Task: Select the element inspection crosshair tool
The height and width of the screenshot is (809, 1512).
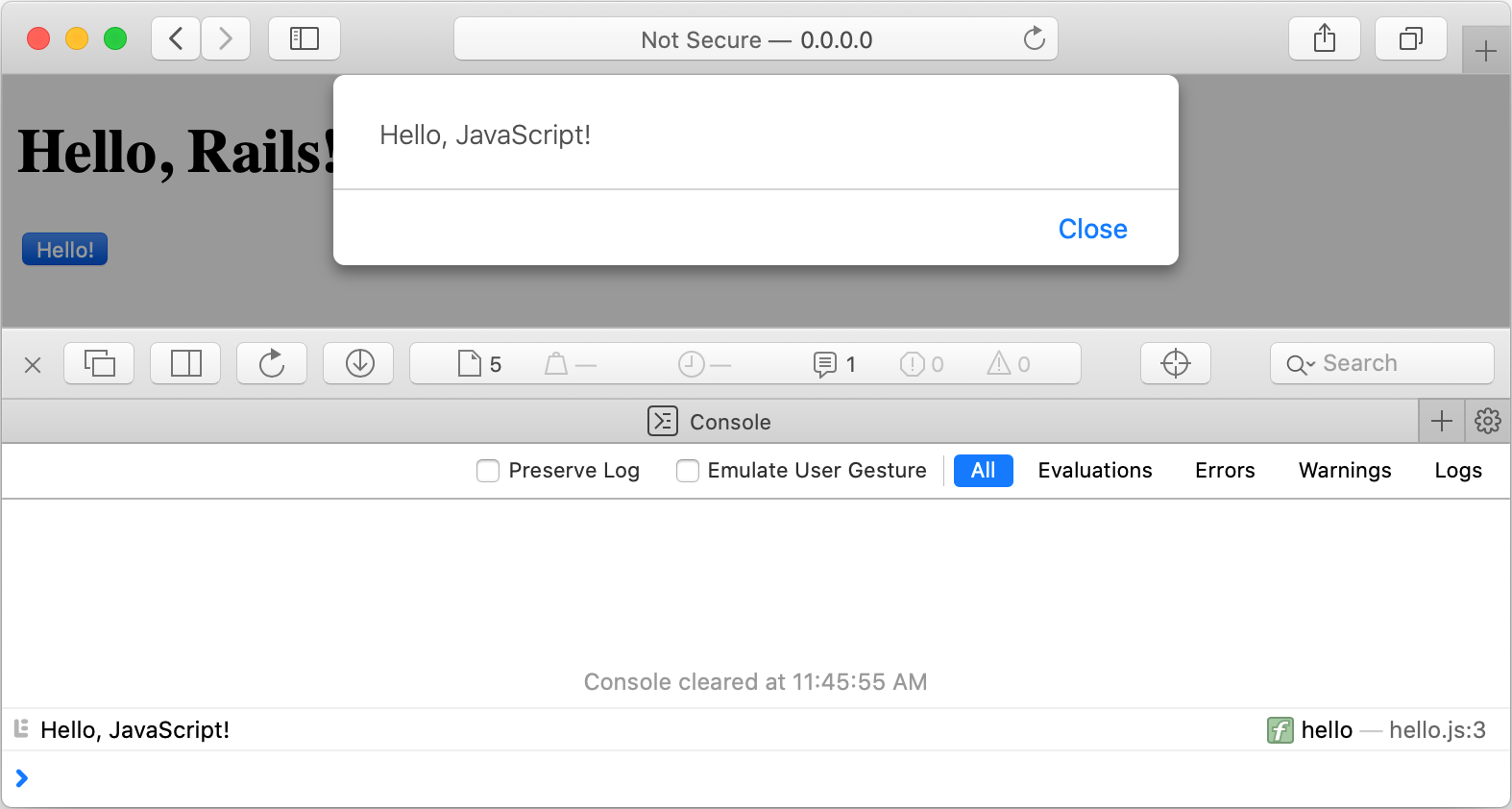Action: (x=1175, y=363)
